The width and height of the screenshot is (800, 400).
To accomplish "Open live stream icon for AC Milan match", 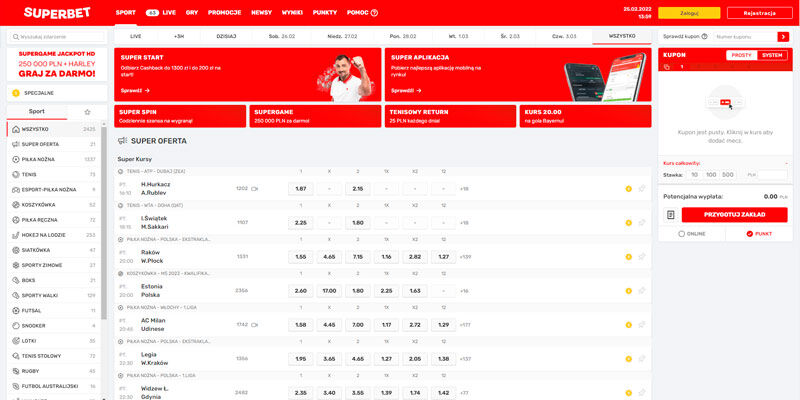I will 255,324.
